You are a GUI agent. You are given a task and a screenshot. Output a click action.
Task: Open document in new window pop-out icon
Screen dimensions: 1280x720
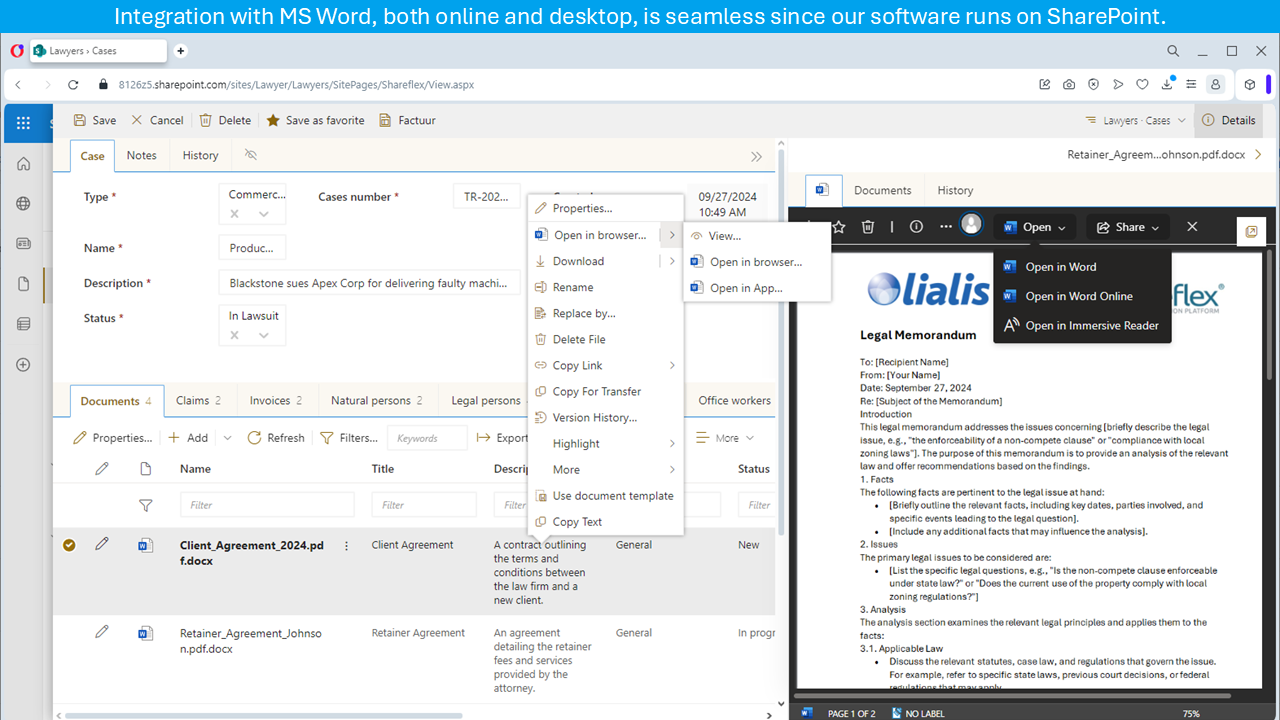pyautogui.click(x=1251, y=232)
